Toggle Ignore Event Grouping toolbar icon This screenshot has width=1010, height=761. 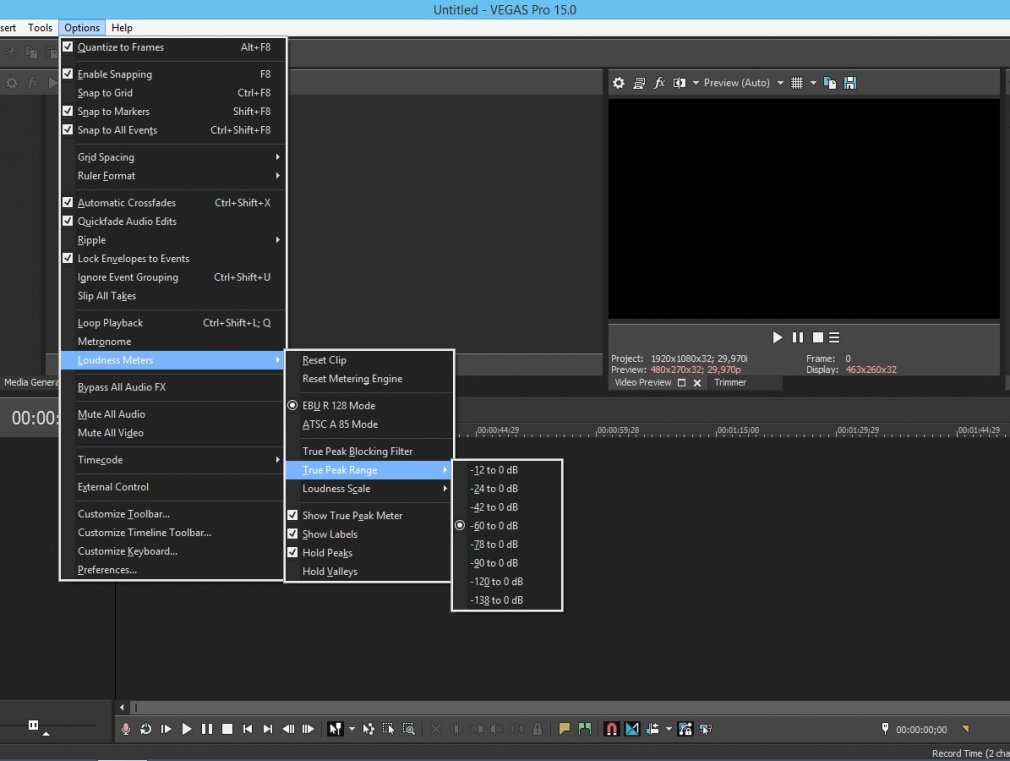tap(706, 729)
